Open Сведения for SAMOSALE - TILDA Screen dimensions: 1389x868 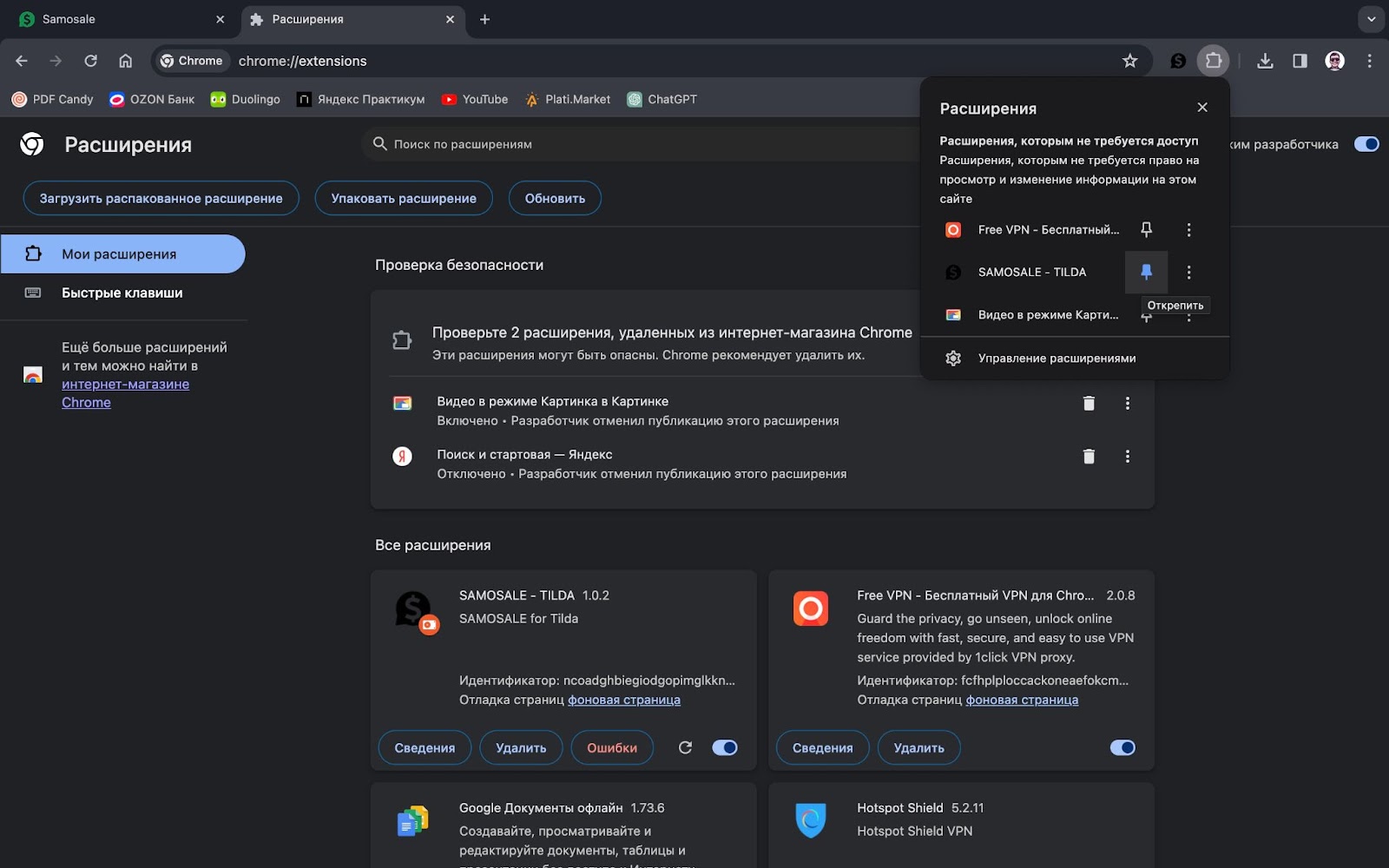click(425, 747)
